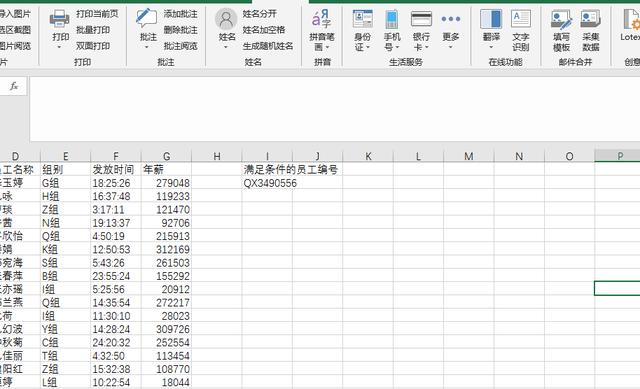
Task: Click inside the formula bar input
Action: (x=335, y=109)
